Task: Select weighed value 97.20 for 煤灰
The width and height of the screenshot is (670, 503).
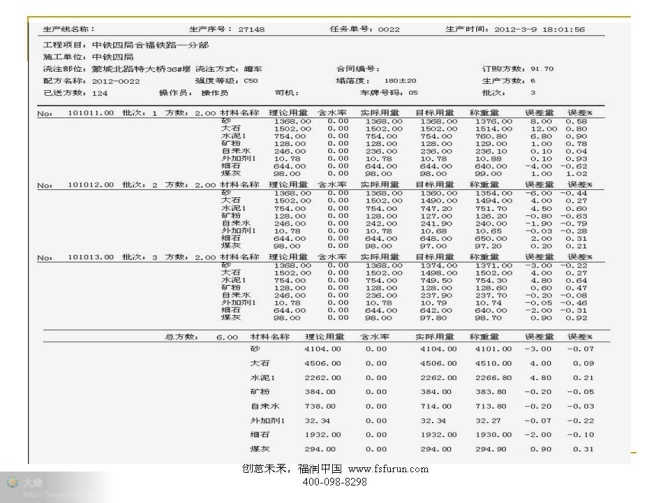Action: tap(488, 246)
